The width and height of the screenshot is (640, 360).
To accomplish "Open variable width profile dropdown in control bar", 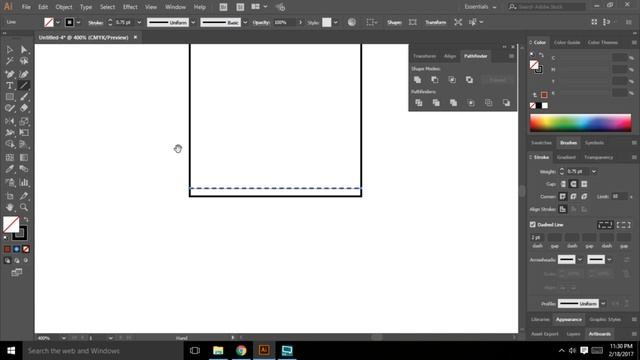I will pos(193,22).
